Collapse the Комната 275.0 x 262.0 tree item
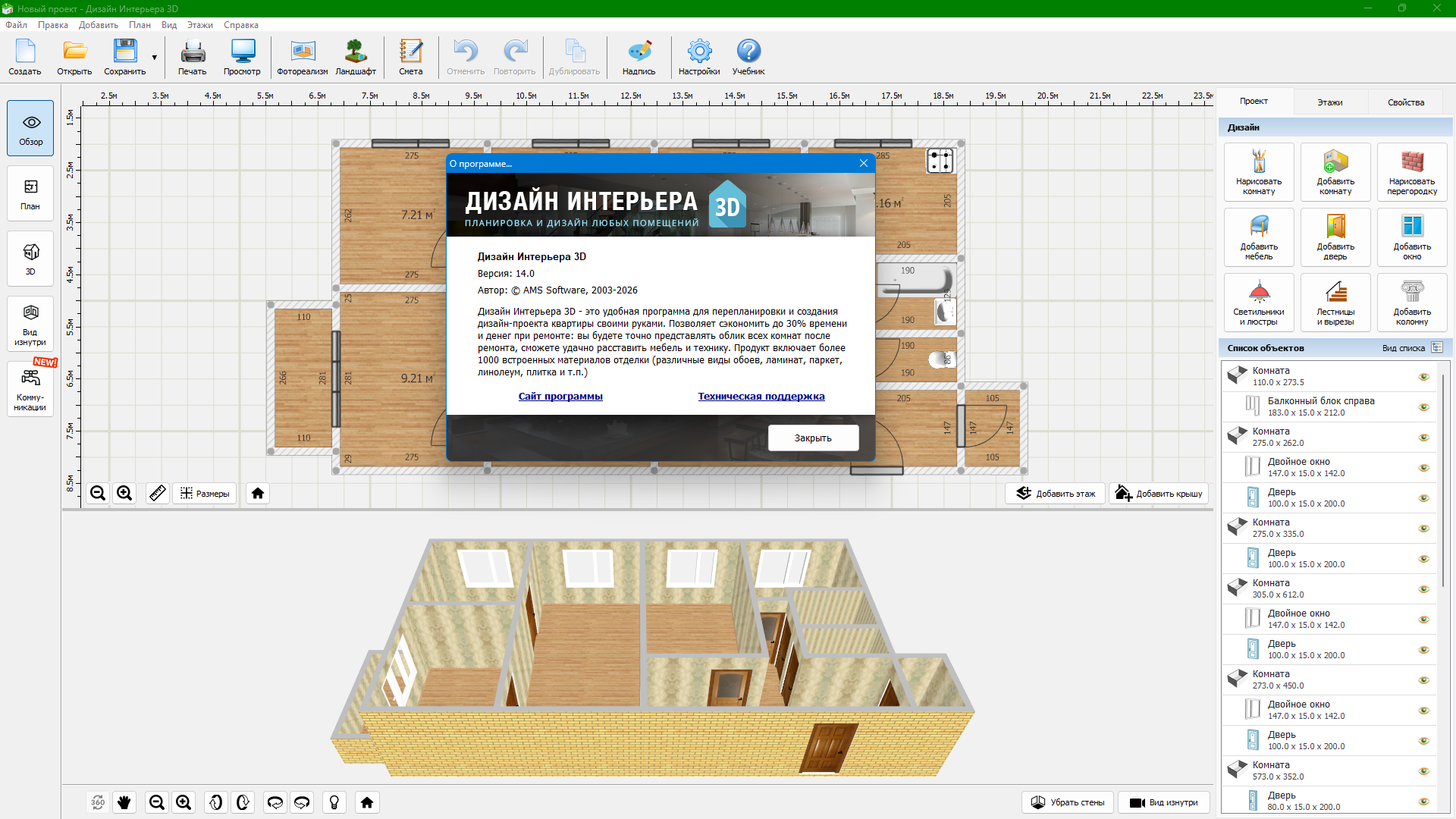Image resolution: width=1456 pixels, height=819 pixels. pyautogui.click(x=1237, y=437)
